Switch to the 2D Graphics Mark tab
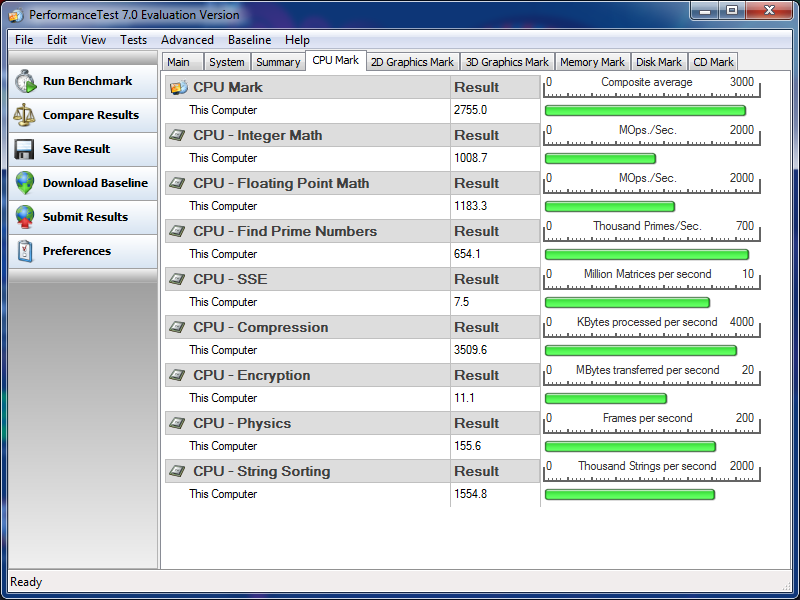Viewport: 800px width, 600px height. (x=412, y=62)
